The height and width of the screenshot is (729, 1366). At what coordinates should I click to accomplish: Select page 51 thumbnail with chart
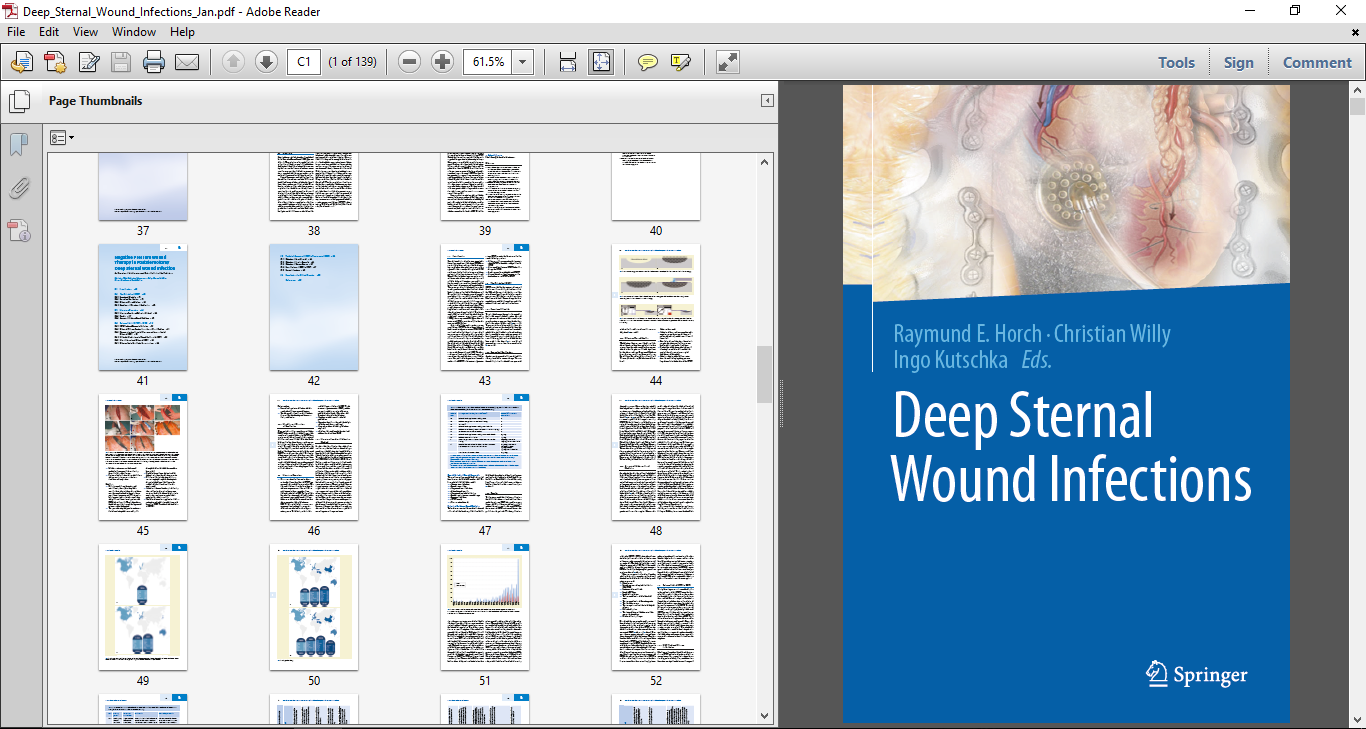(485, 607)
